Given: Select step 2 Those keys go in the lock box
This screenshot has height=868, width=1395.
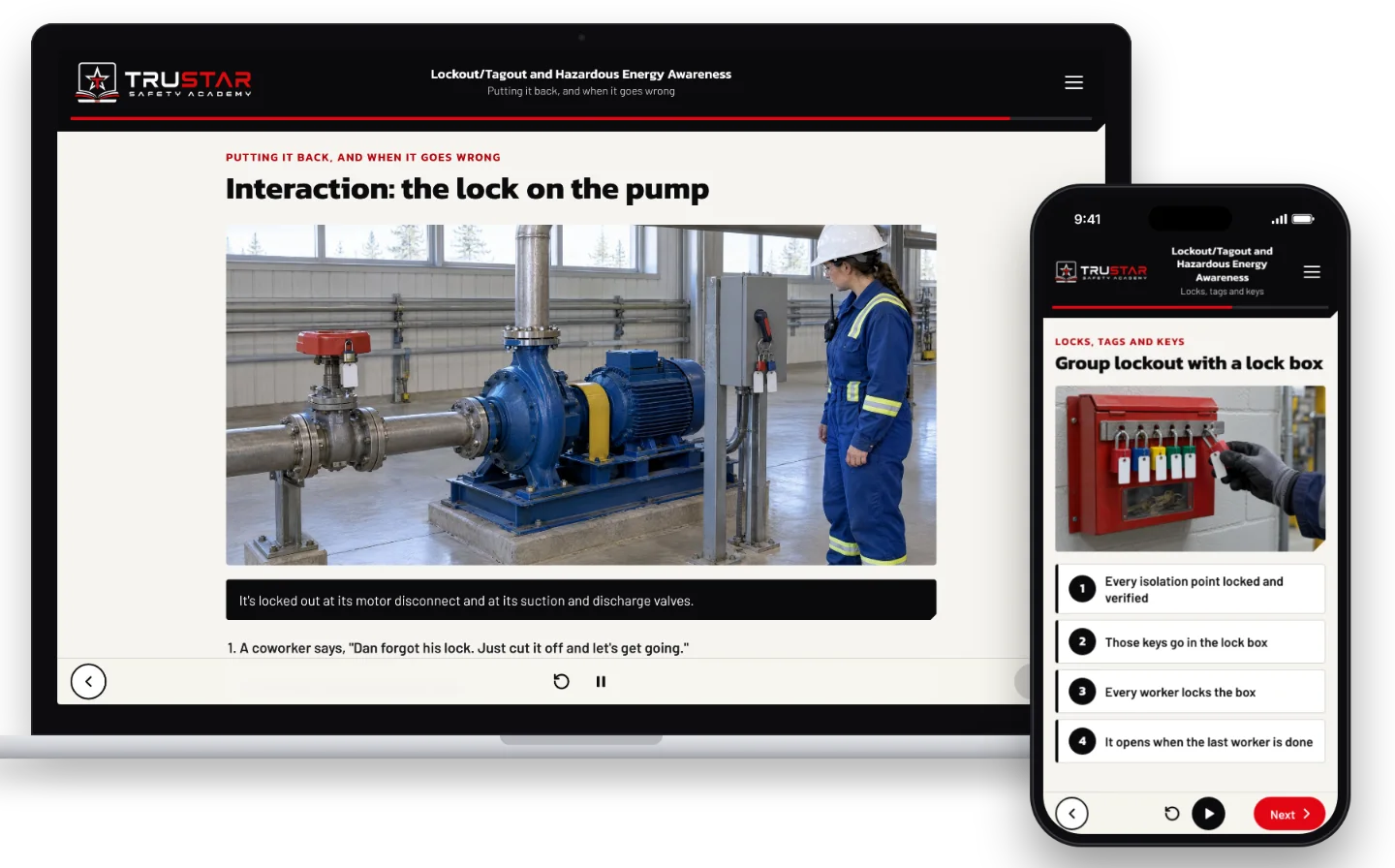Looking at the screenshot, I should click(x=1191, y=642).
